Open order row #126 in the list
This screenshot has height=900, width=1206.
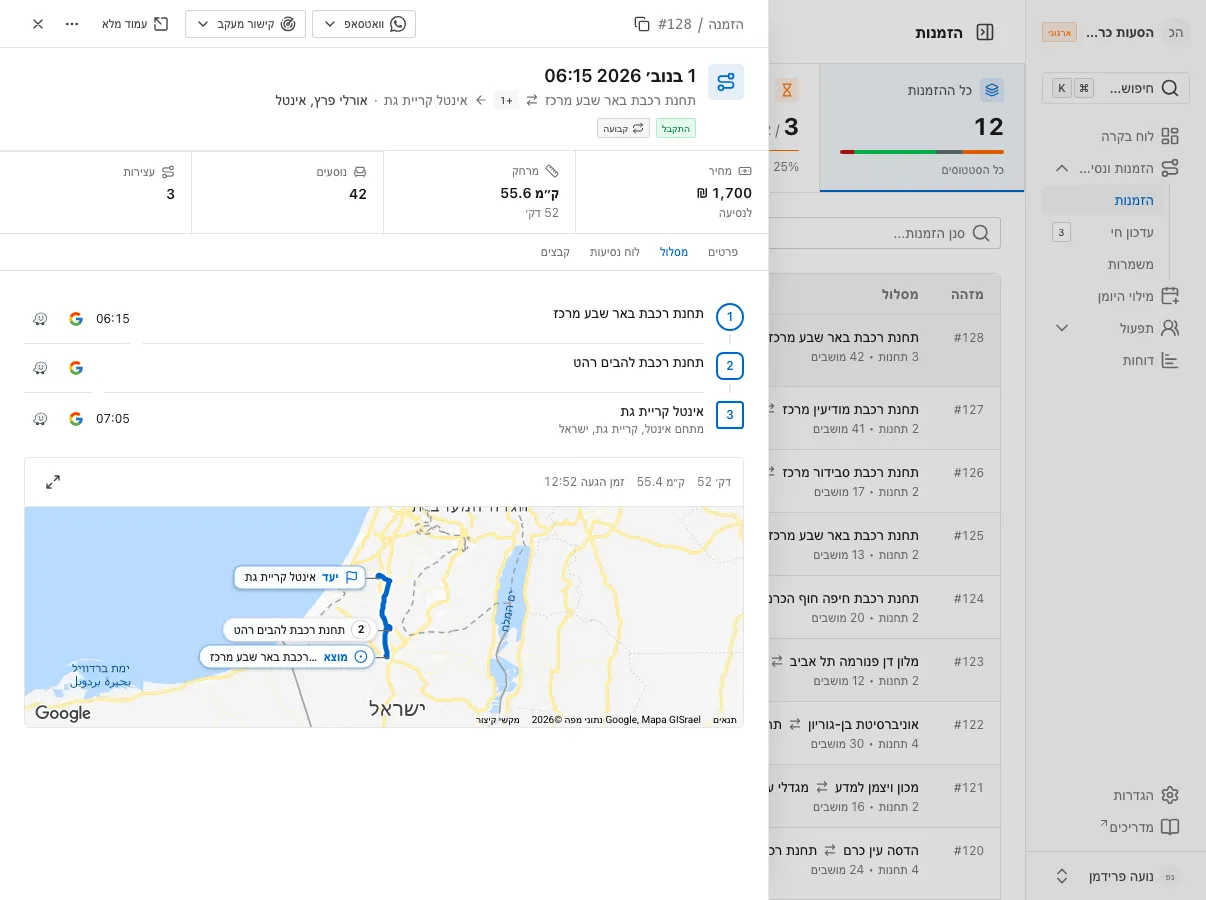(x=884, y=481)
